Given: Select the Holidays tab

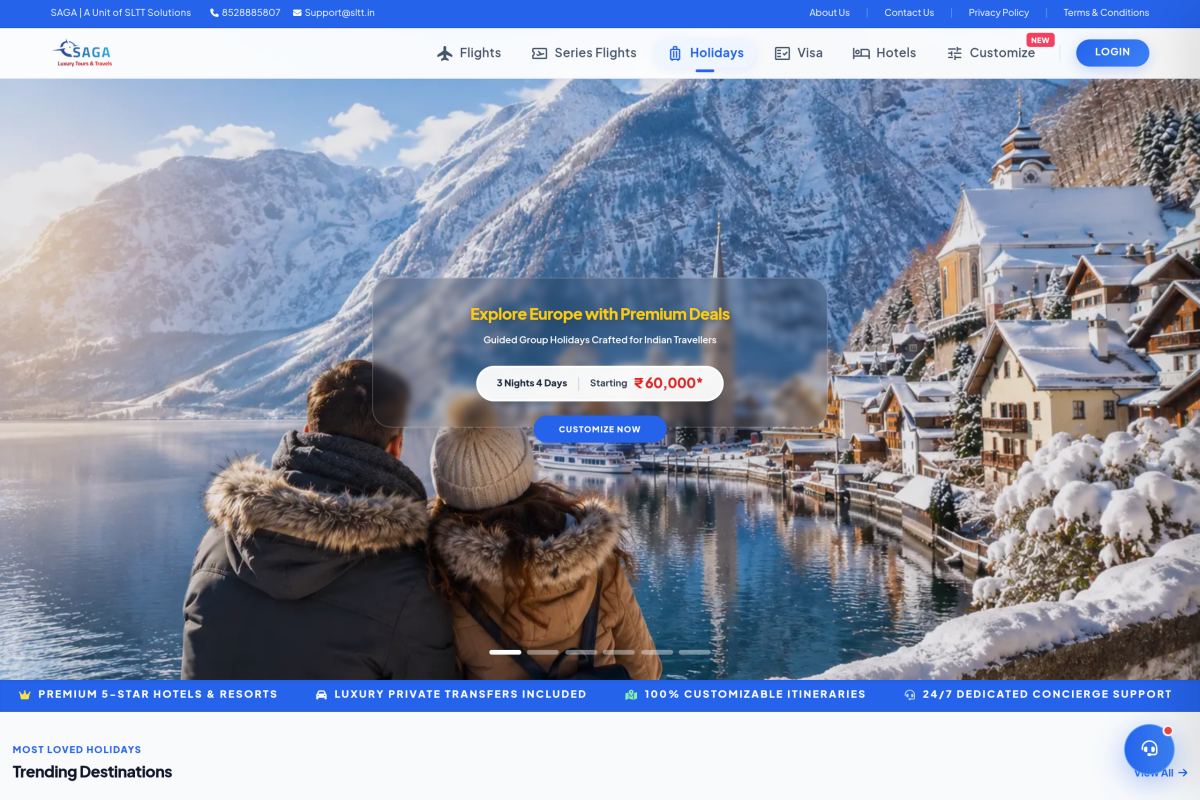Looking at the screenshot, I should click(705, 53).
